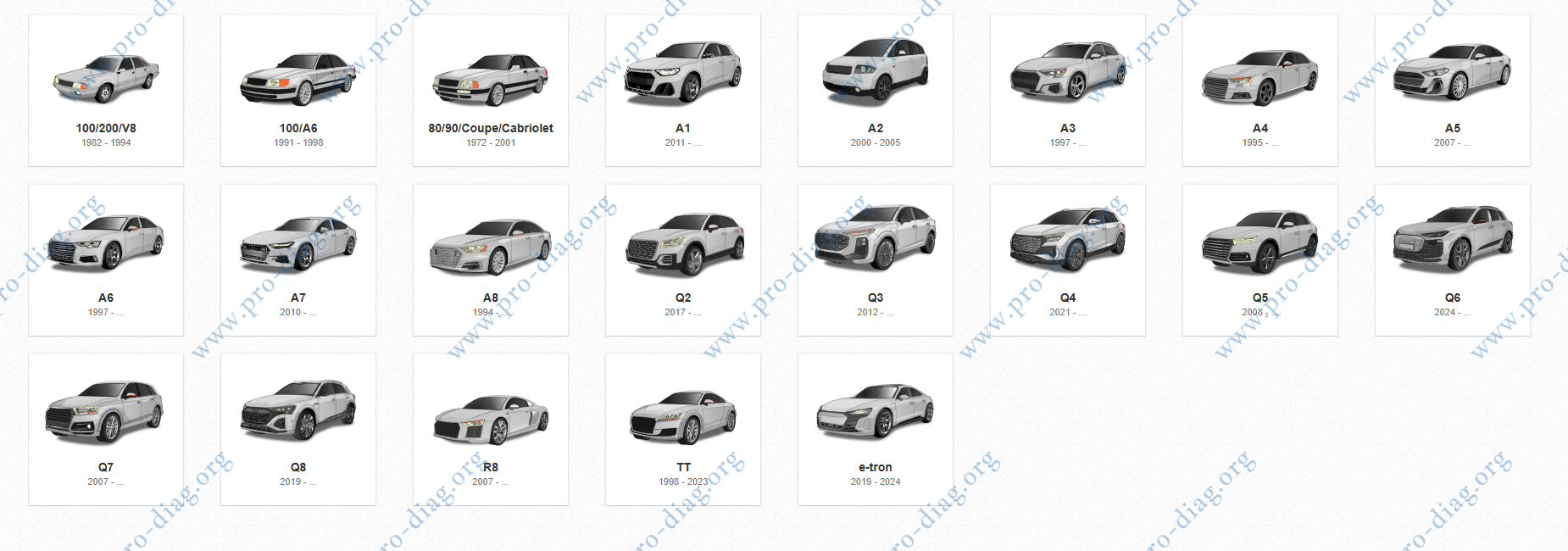
Task: Click the A7 model name
Action: click(298, 298)
